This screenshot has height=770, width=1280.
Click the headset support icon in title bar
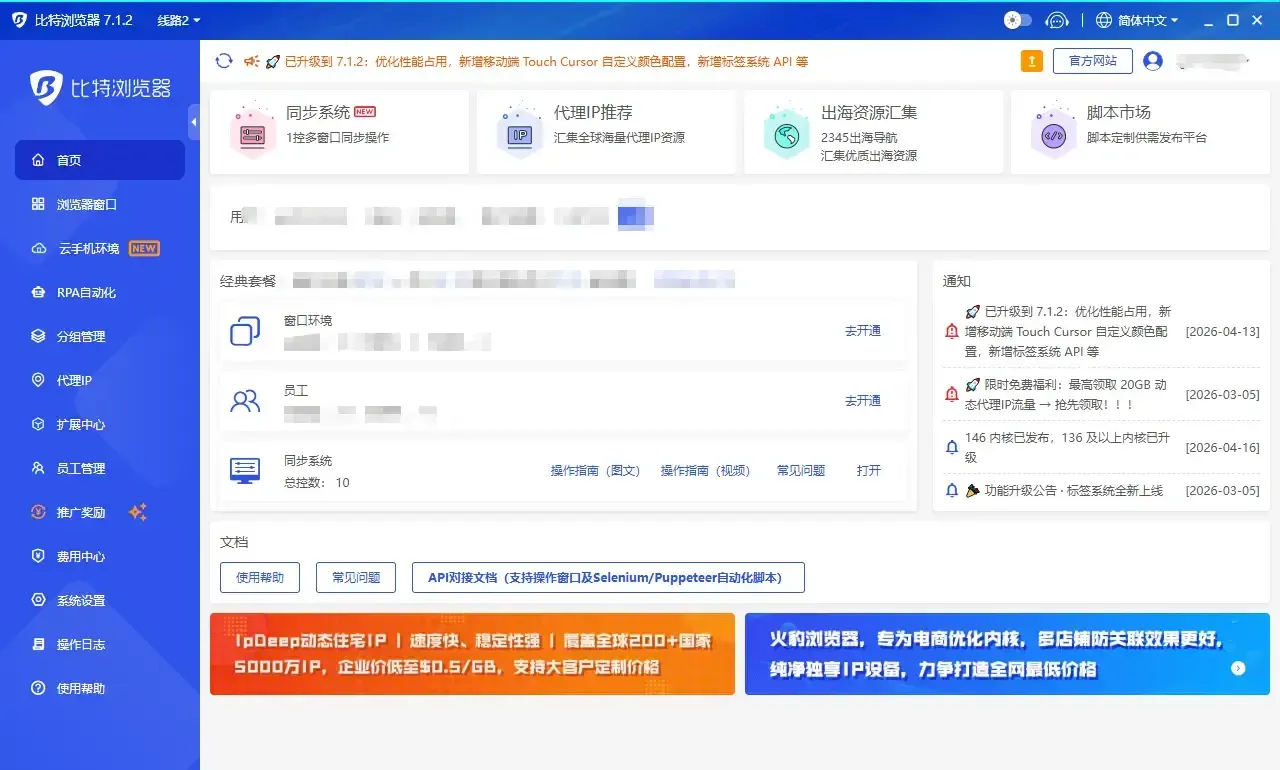coord(1057,20)
